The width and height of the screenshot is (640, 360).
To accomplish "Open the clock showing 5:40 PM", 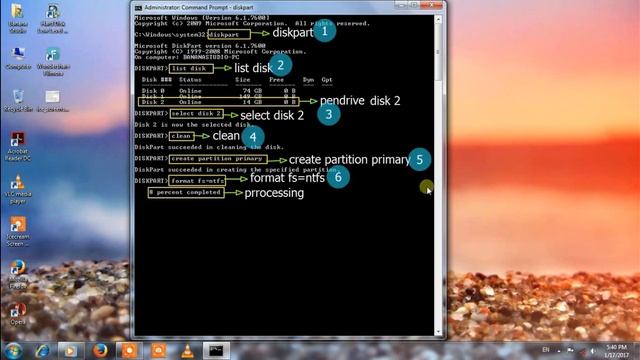I will click(616, 351).
